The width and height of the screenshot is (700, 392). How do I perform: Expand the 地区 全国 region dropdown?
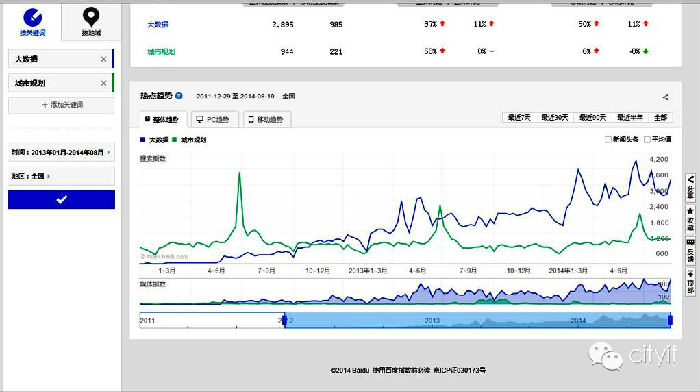(61, 176)
